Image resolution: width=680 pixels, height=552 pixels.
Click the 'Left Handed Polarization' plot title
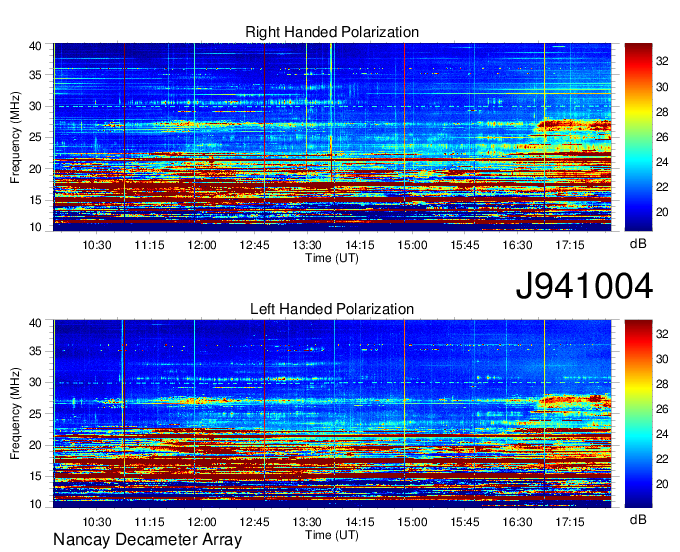[x=332, y=309]
